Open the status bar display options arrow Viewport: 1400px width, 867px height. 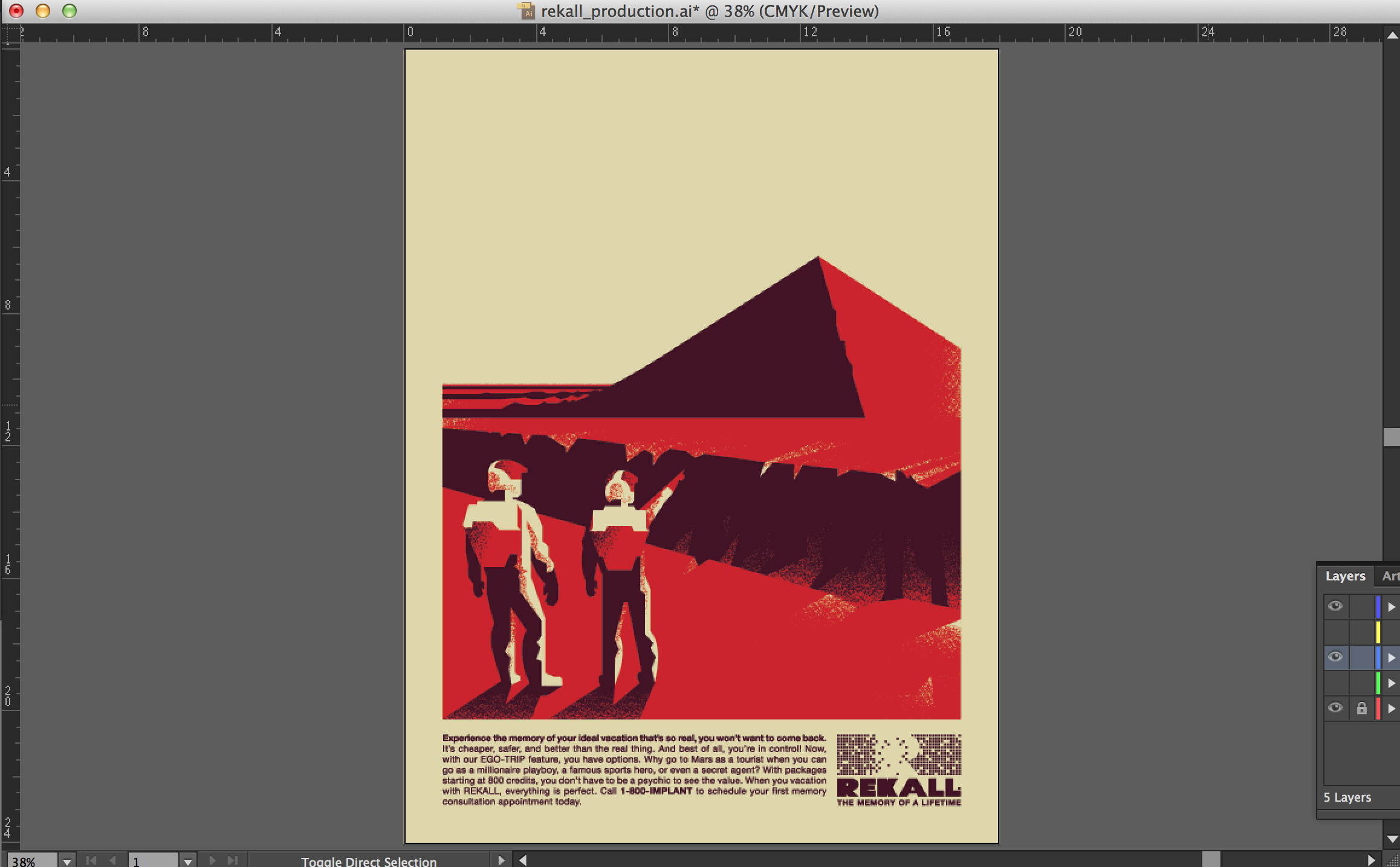tap(501, 860)
